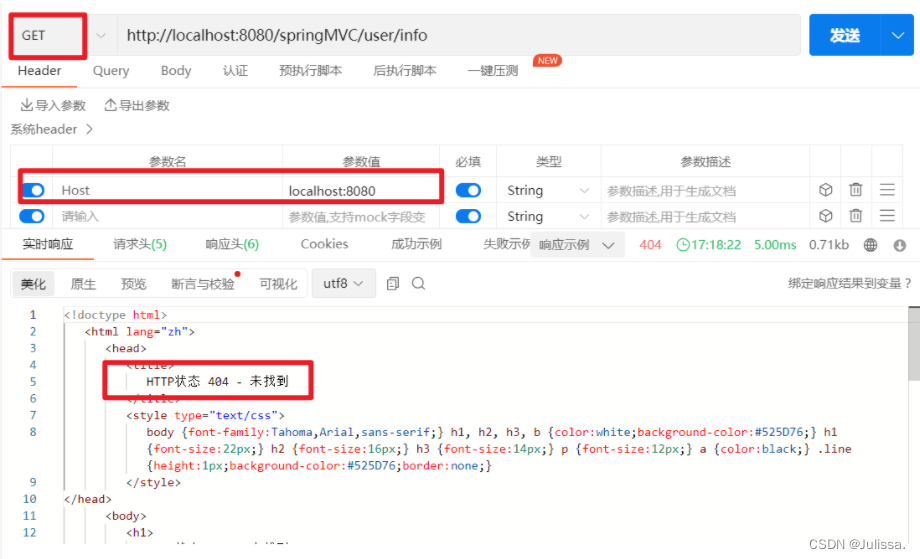Select the 请求头(5) tab
Viewport: 920px width, 559px height.
tap(140, 244)
